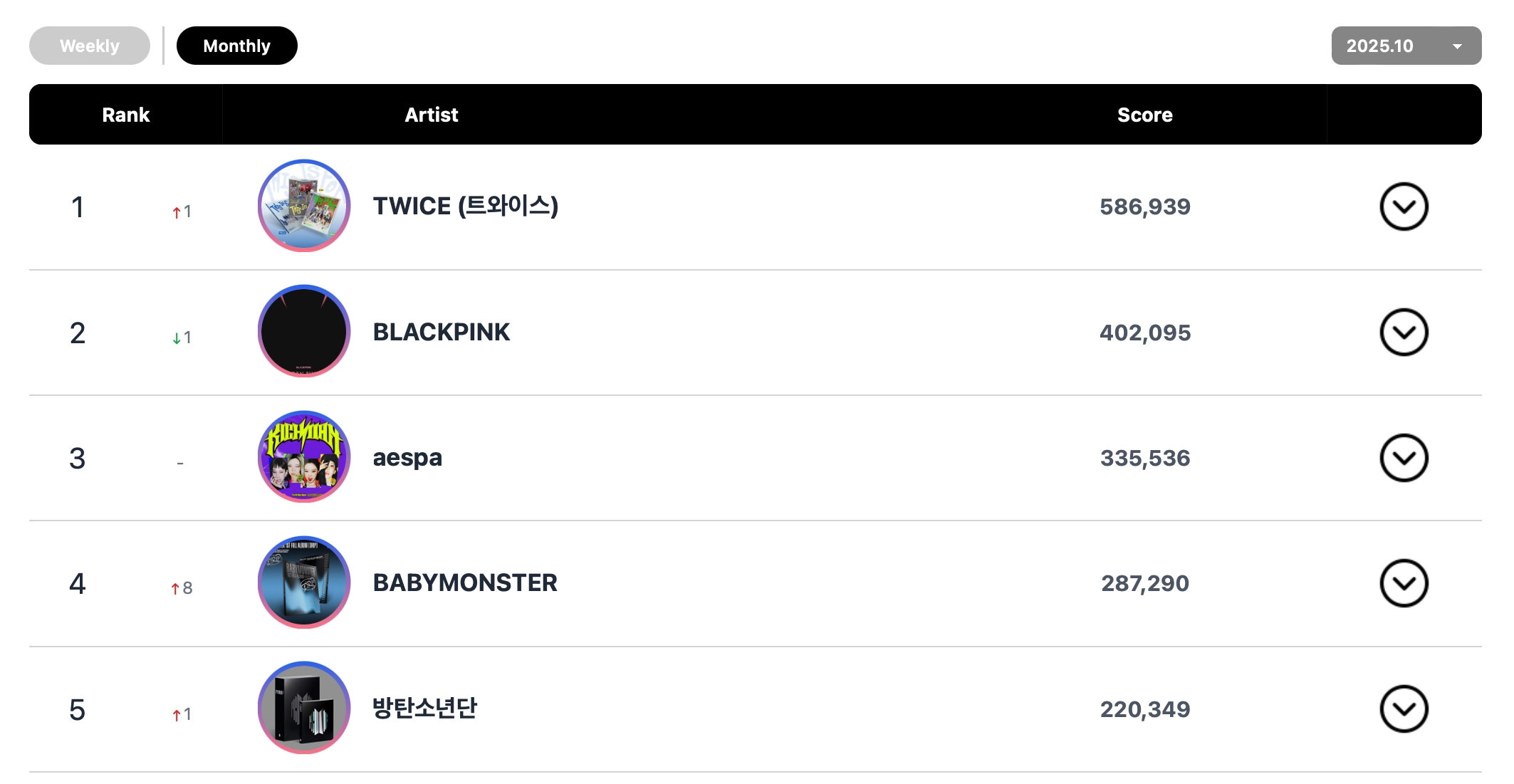The width and height of the screenshot is (1514, 784).
Task: Open the TWICE (트와이스) artist name
Action: pyautogui.click(x=465, y=207)
